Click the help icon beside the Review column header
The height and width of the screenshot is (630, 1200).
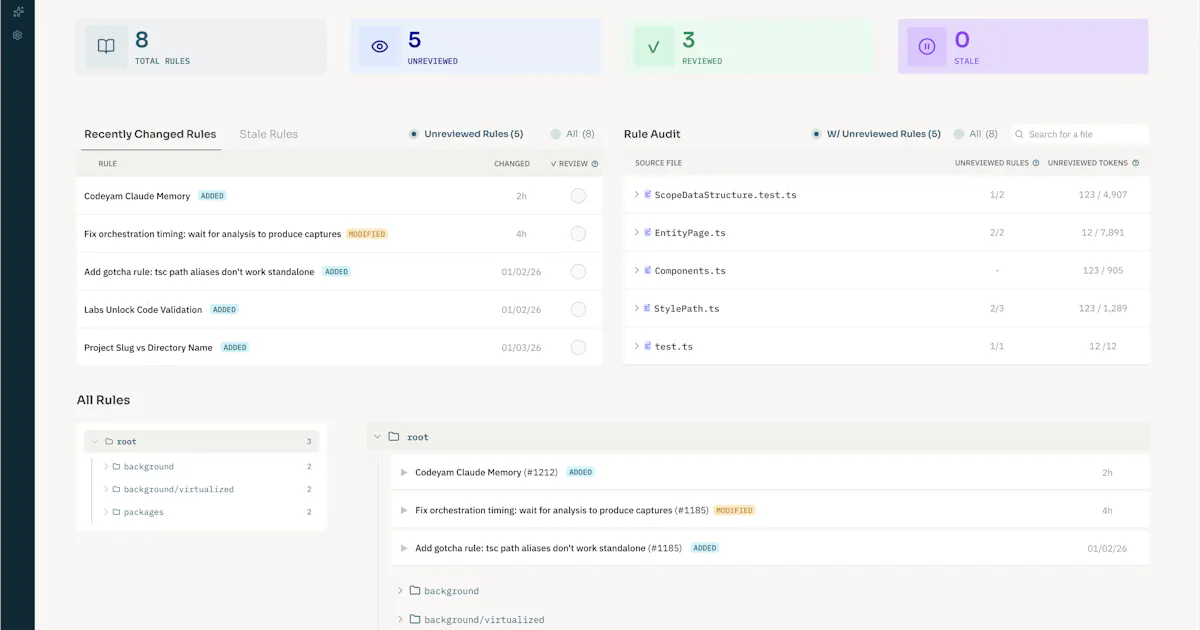(x=595, y=164)
